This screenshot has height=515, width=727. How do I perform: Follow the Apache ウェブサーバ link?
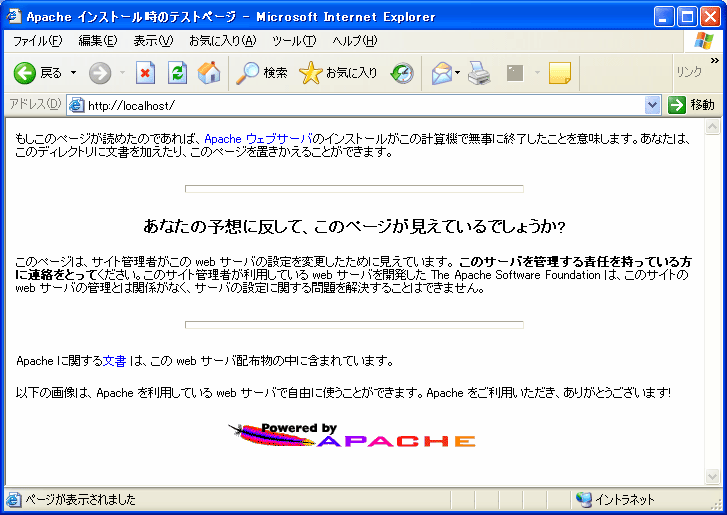258,138
